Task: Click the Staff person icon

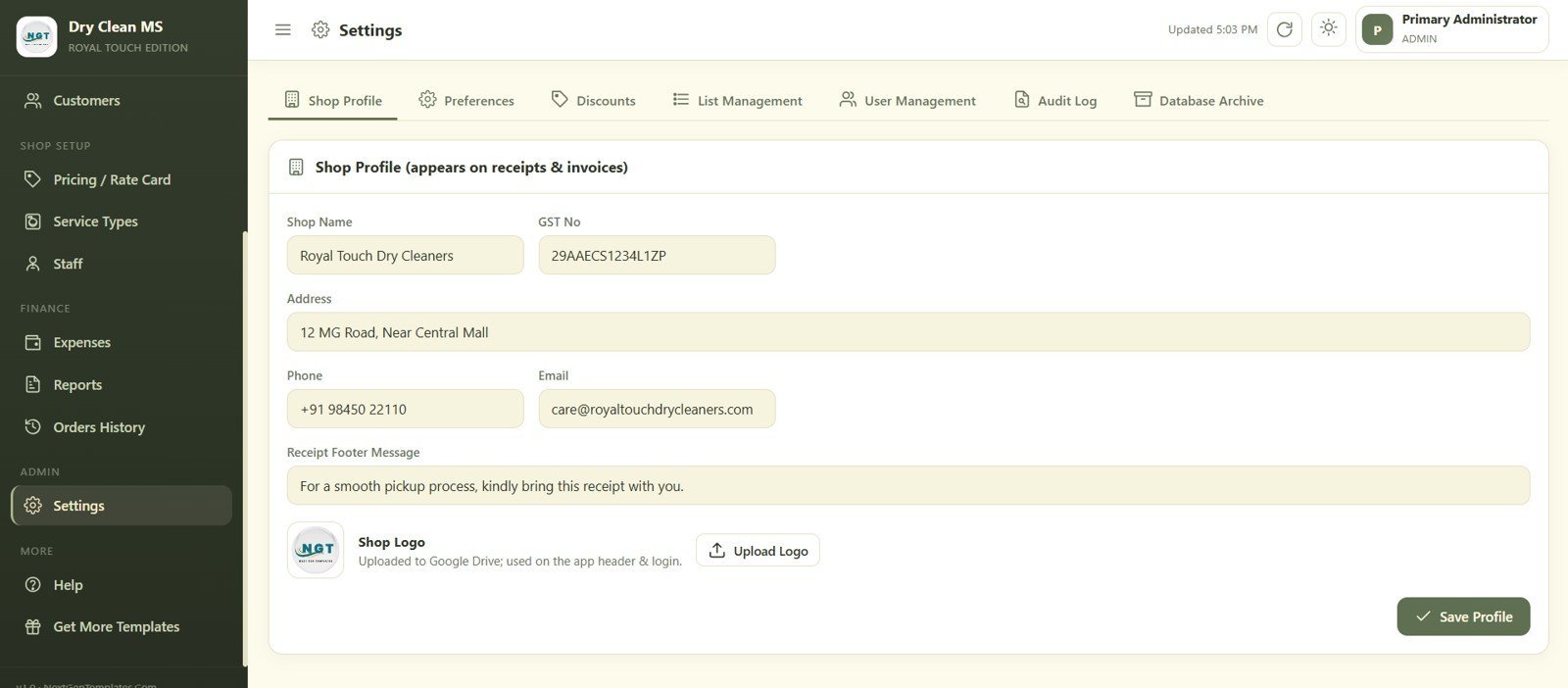Action: (x=33, y=264)
